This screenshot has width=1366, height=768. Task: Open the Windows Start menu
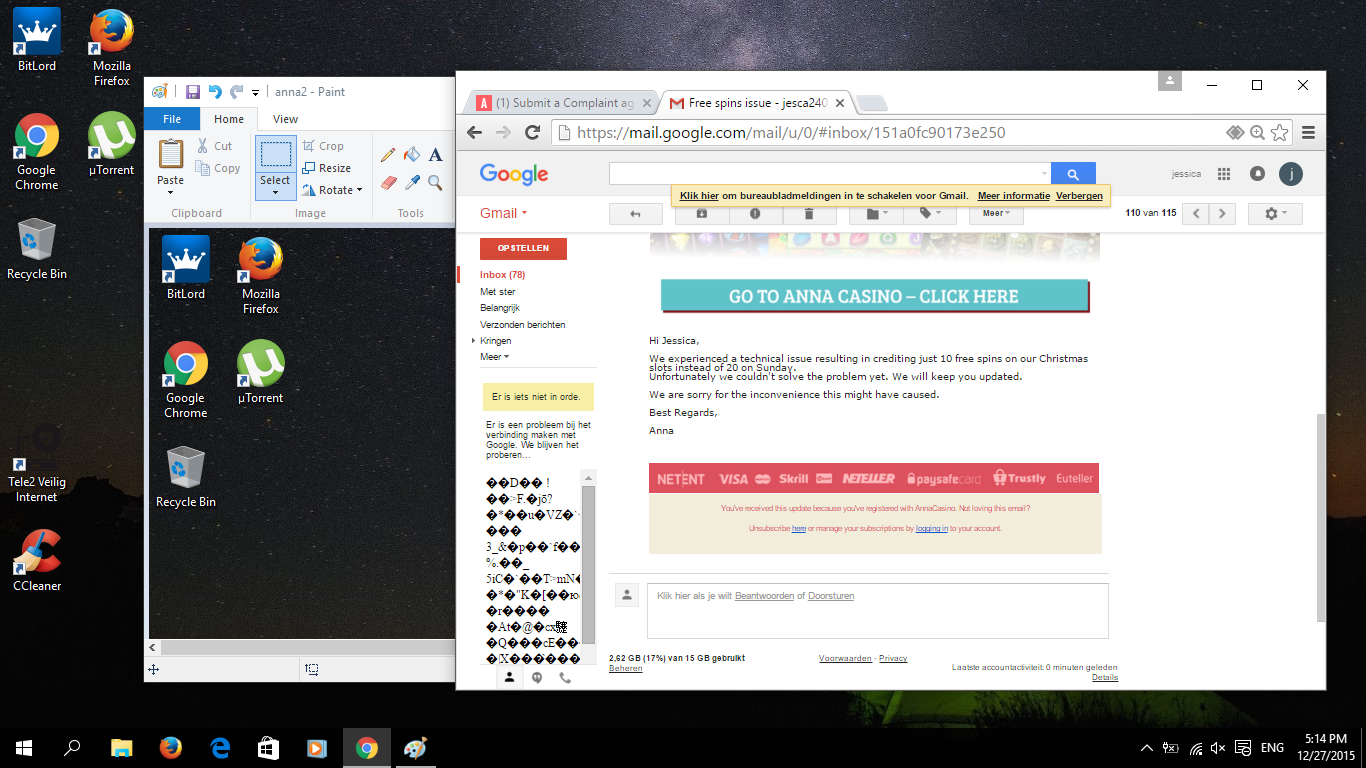(x=24, y=747)
